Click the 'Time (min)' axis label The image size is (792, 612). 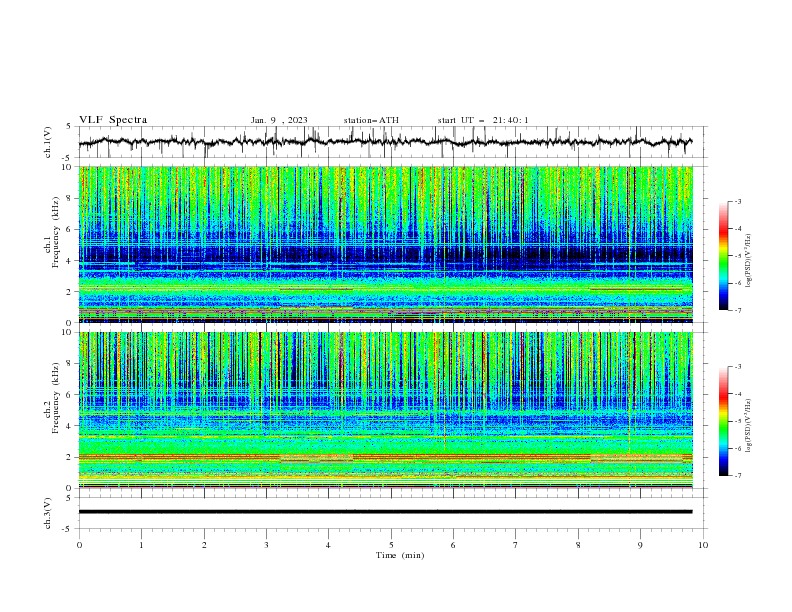(400, 555)
